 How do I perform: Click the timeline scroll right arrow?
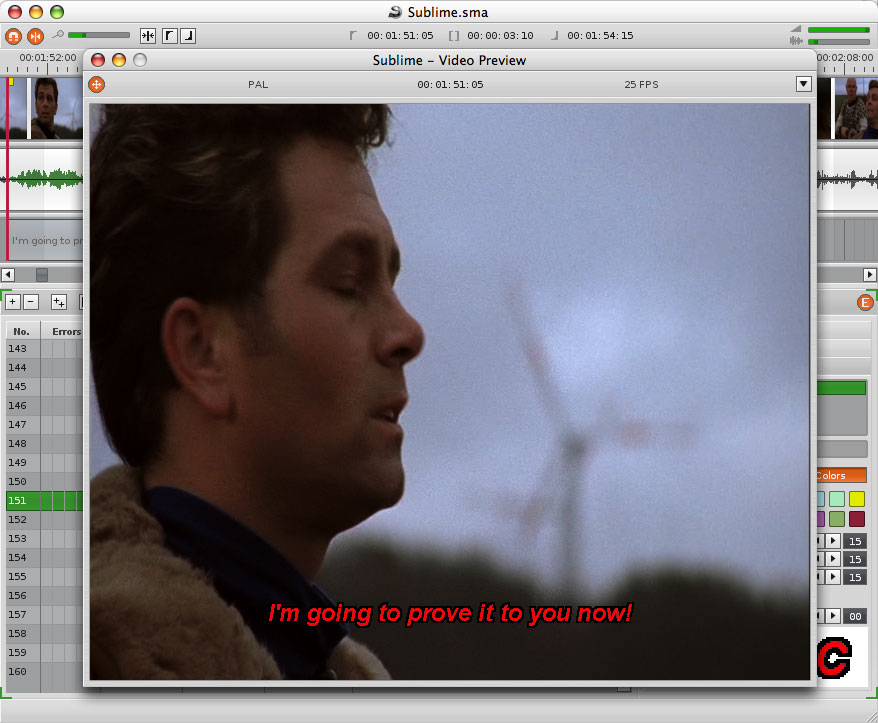coord(869,274)
